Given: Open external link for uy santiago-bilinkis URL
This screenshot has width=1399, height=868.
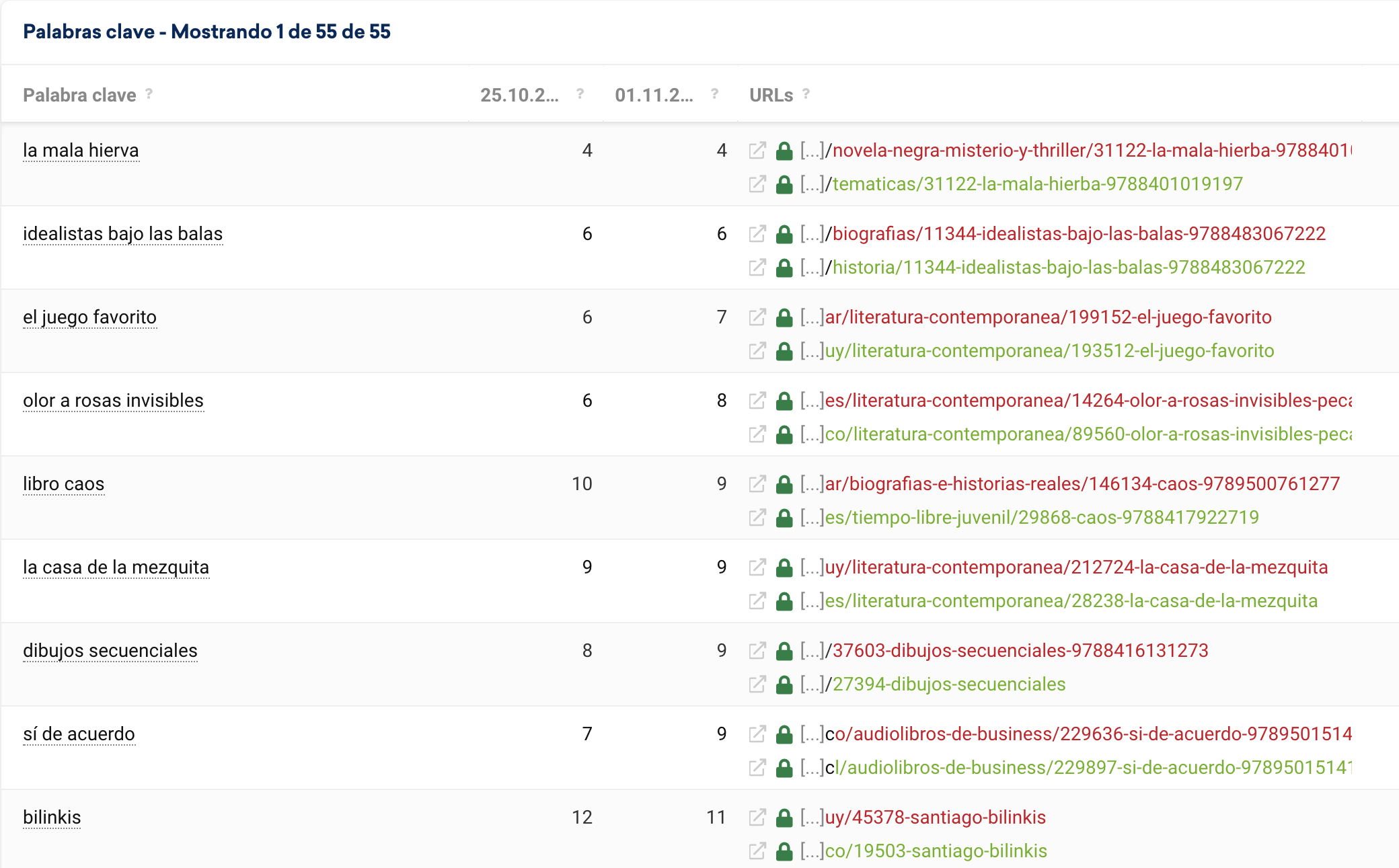Looking at the screenshot, I should 757,818.
